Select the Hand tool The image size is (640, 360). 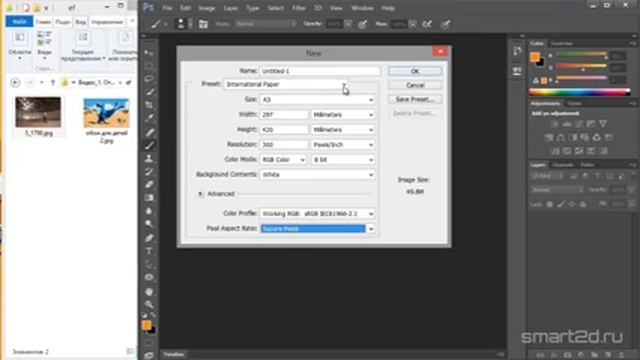point(149,291)
